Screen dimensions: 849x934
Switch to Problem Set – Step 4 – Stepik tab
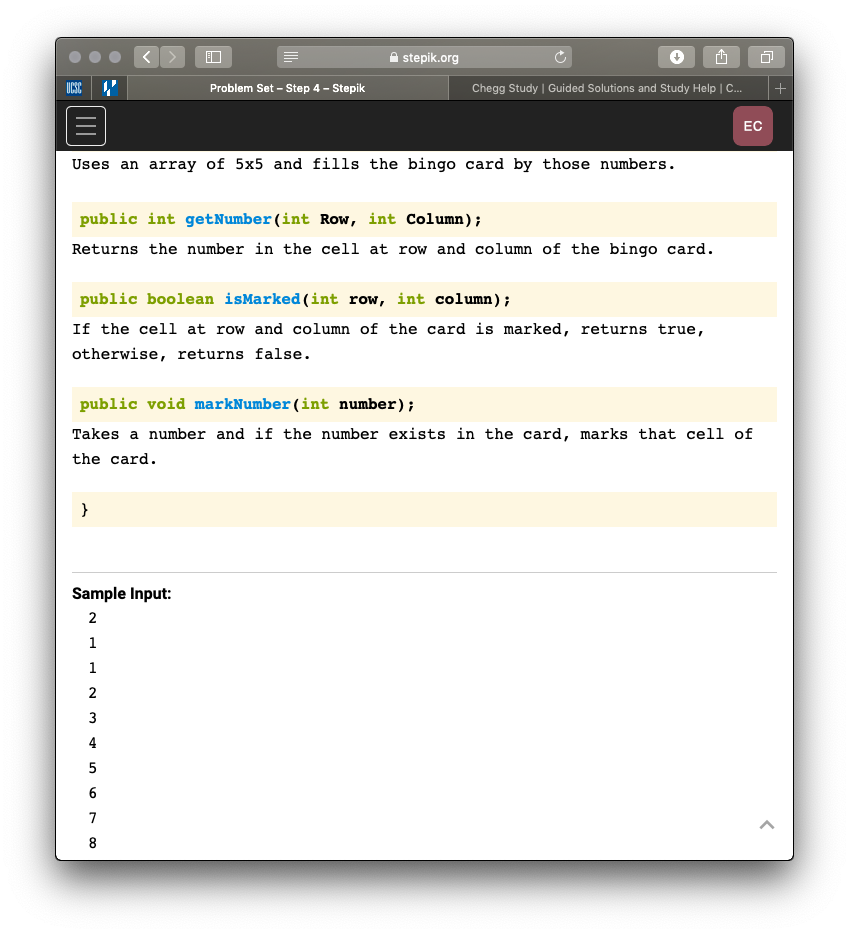pyautogui.click(x=288, y=88)
